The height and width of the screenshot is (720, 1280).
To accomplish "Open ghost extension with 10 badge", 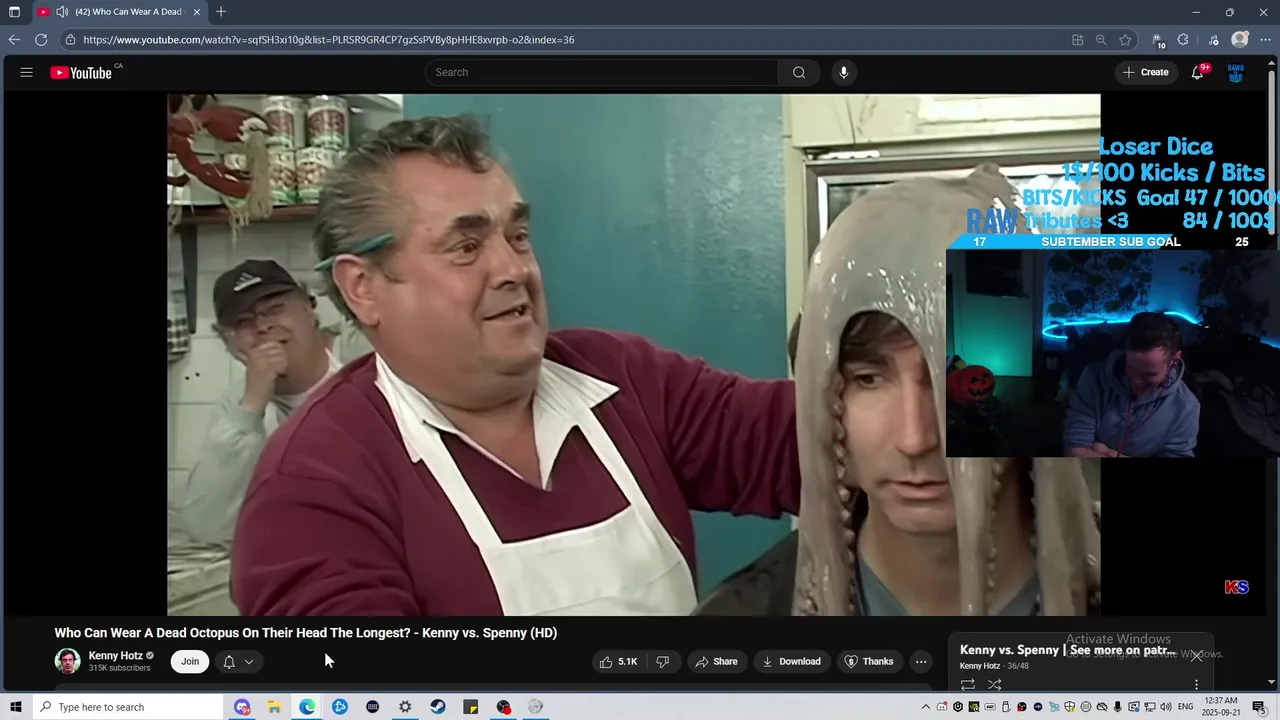I will (1158, 40).
